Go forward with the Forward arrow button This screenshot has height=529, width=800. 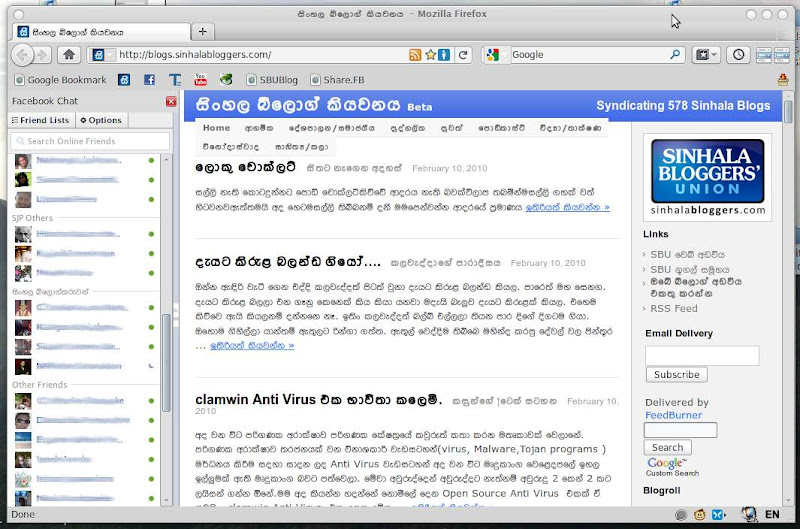43,55
